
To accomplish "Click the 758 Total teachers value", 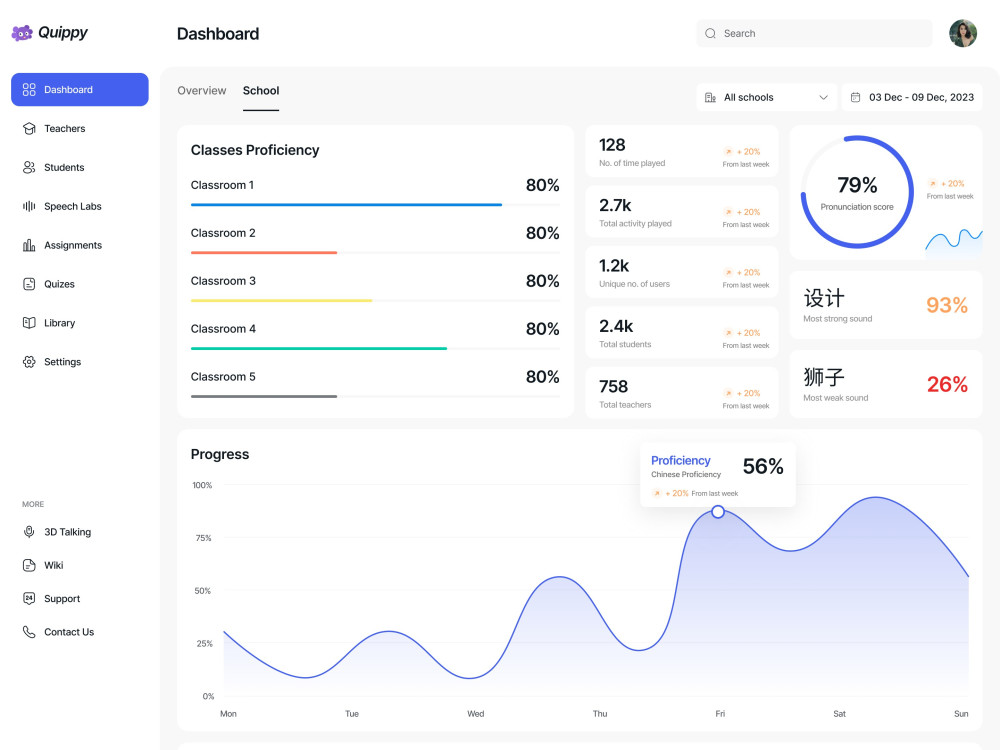I will tap(614, 386).
